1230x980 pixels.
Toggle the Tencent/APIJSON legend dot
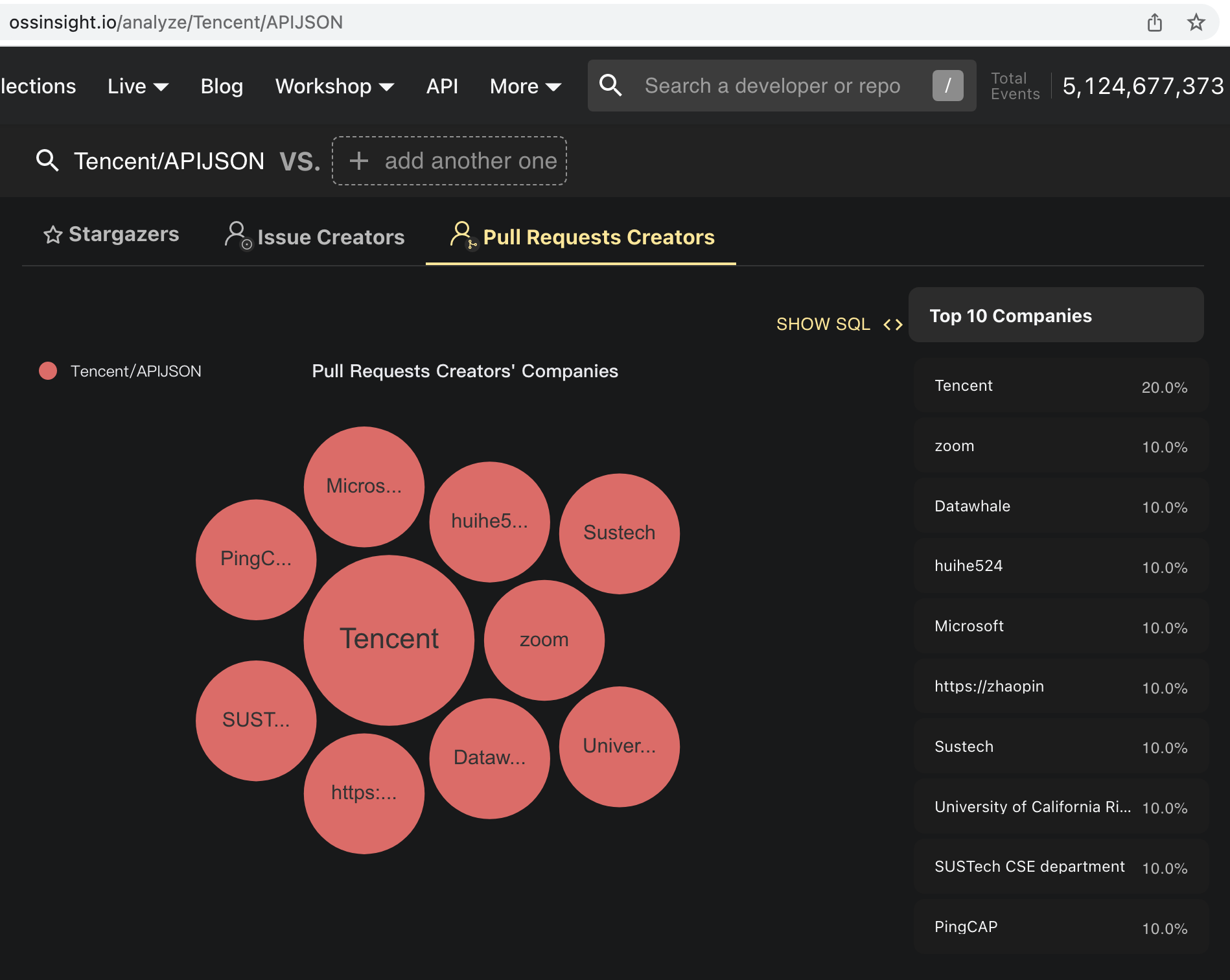click(48, 371)
